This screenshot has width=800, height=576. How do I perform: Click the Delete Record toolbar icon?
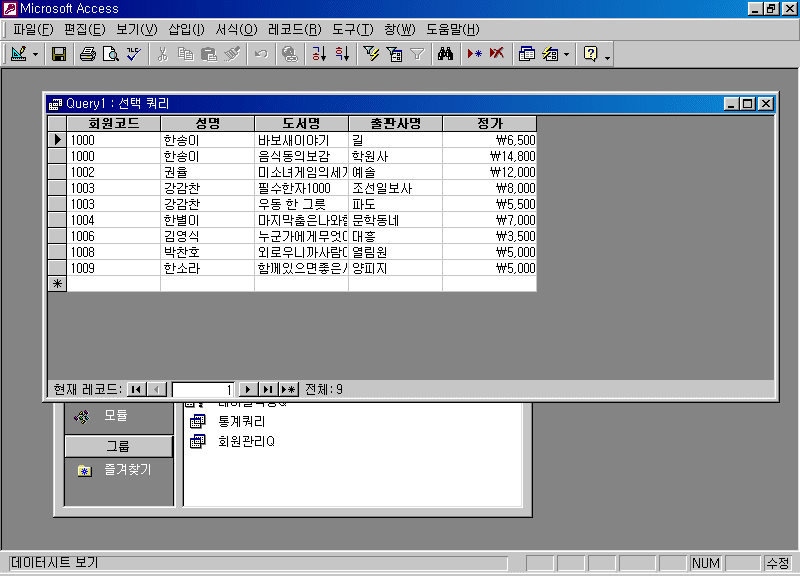(x=497, y=54)
